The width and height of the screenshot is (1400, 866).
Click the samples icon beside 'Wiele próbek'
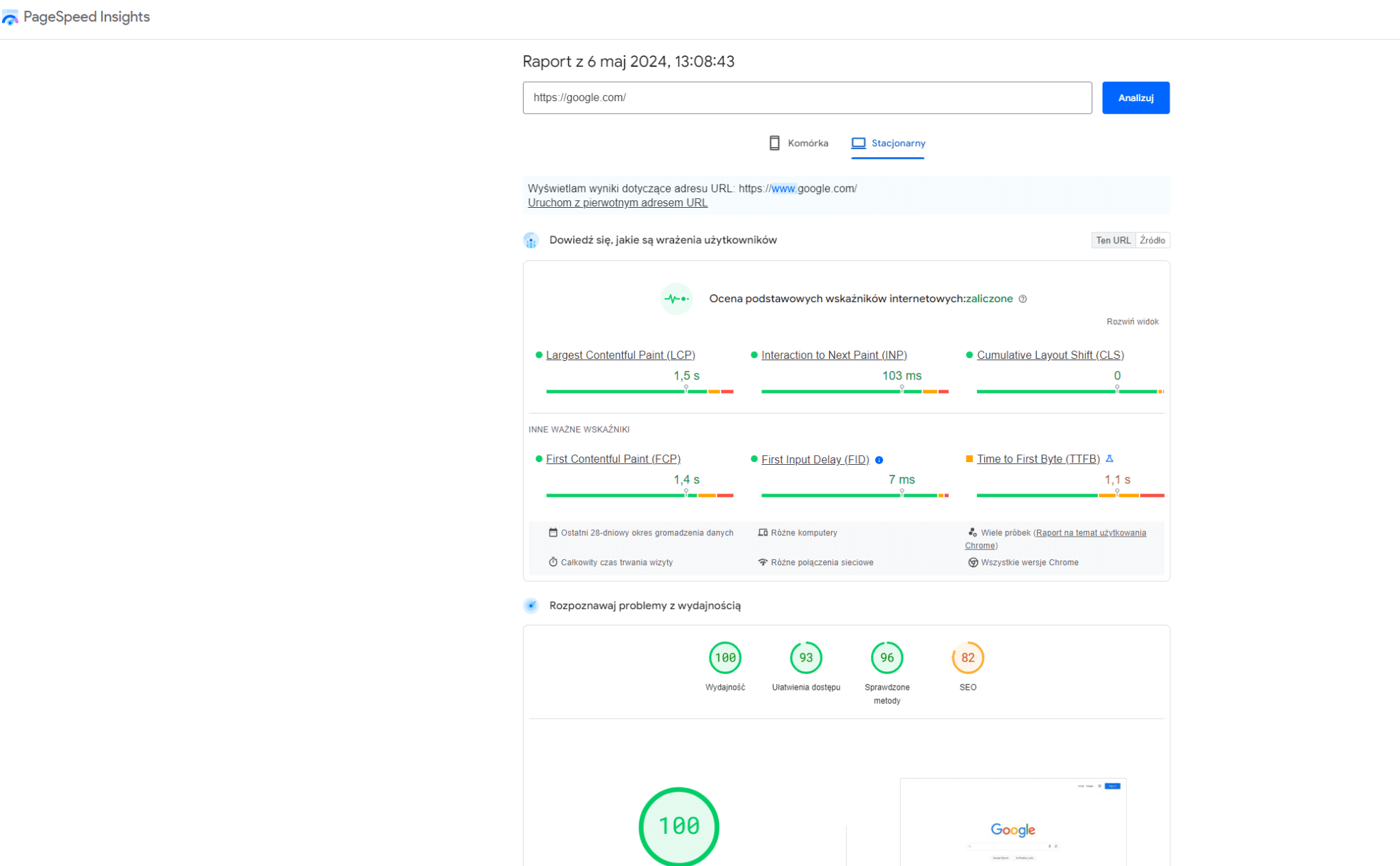point(973,532)
